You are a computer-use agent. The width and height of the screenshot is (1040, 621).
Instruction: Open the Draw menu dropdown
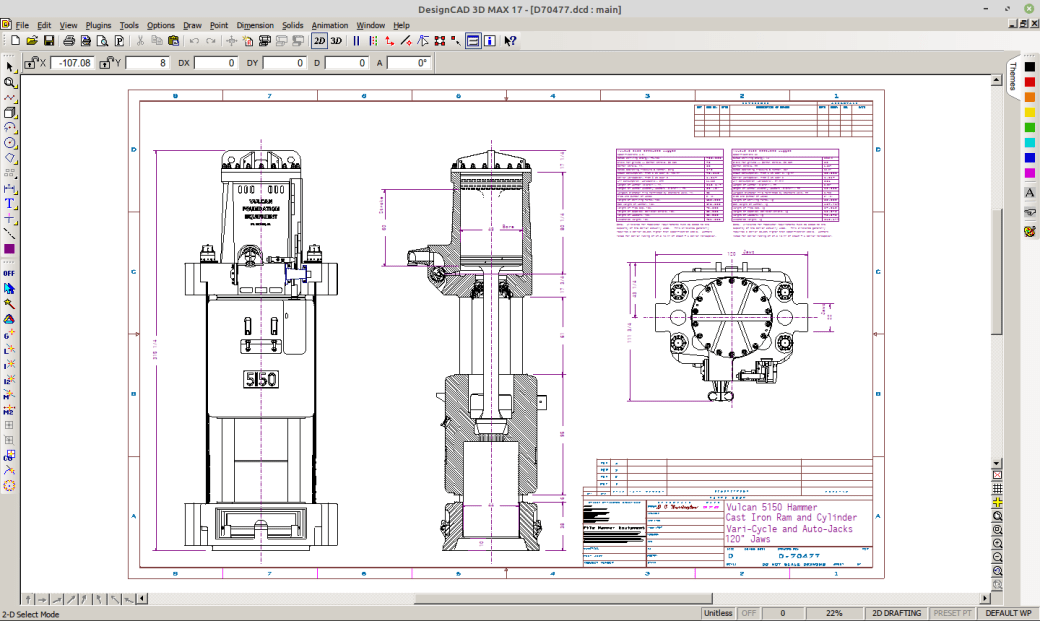click(191, 25)
